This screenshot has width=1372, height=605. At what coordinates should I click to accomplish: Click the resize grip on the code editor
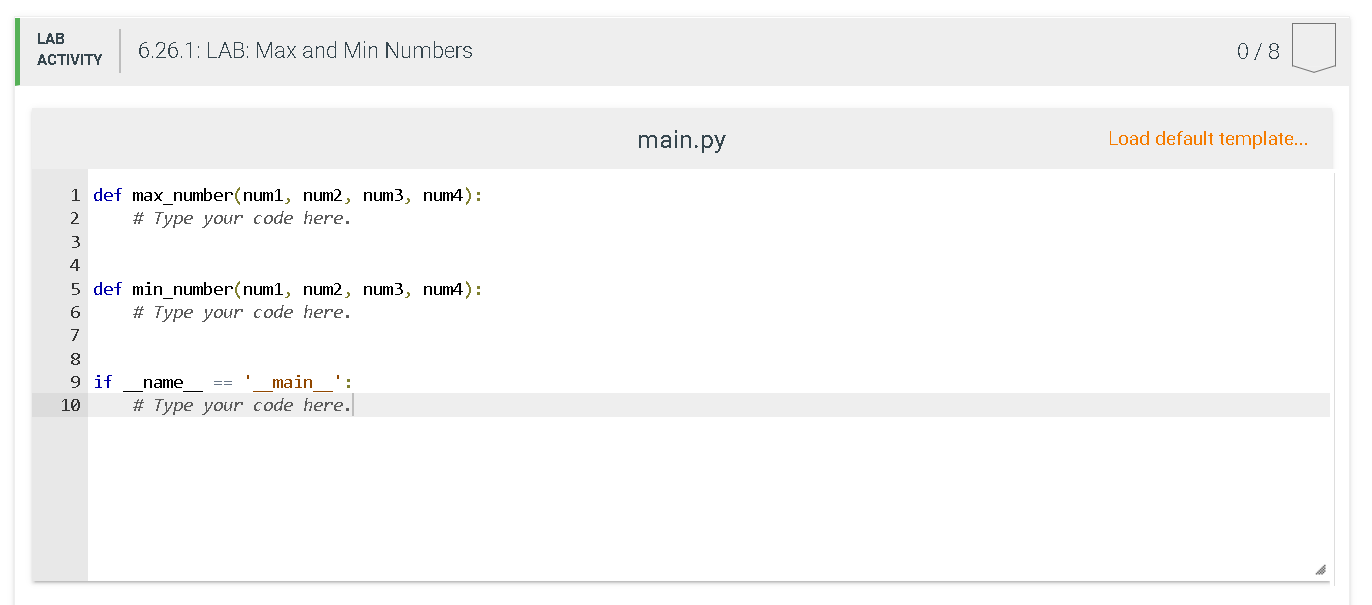click(1323, 572)
